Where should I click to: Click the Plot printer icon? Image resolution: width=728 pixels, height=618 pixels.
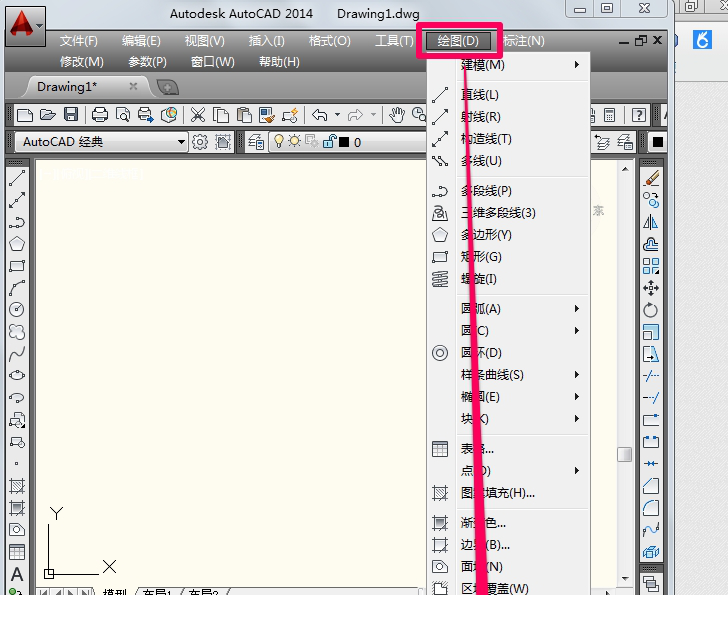pyautogui.click(x=99, y=115)
